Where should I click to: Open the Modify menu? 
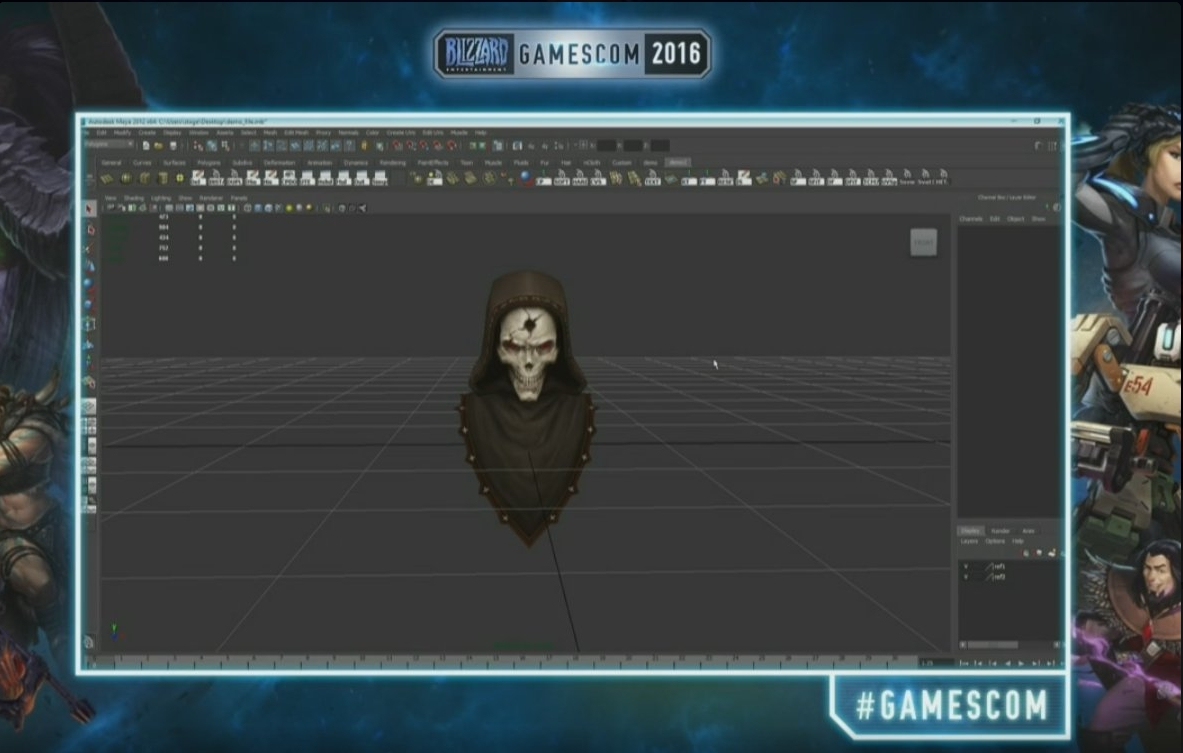(122, 133)
